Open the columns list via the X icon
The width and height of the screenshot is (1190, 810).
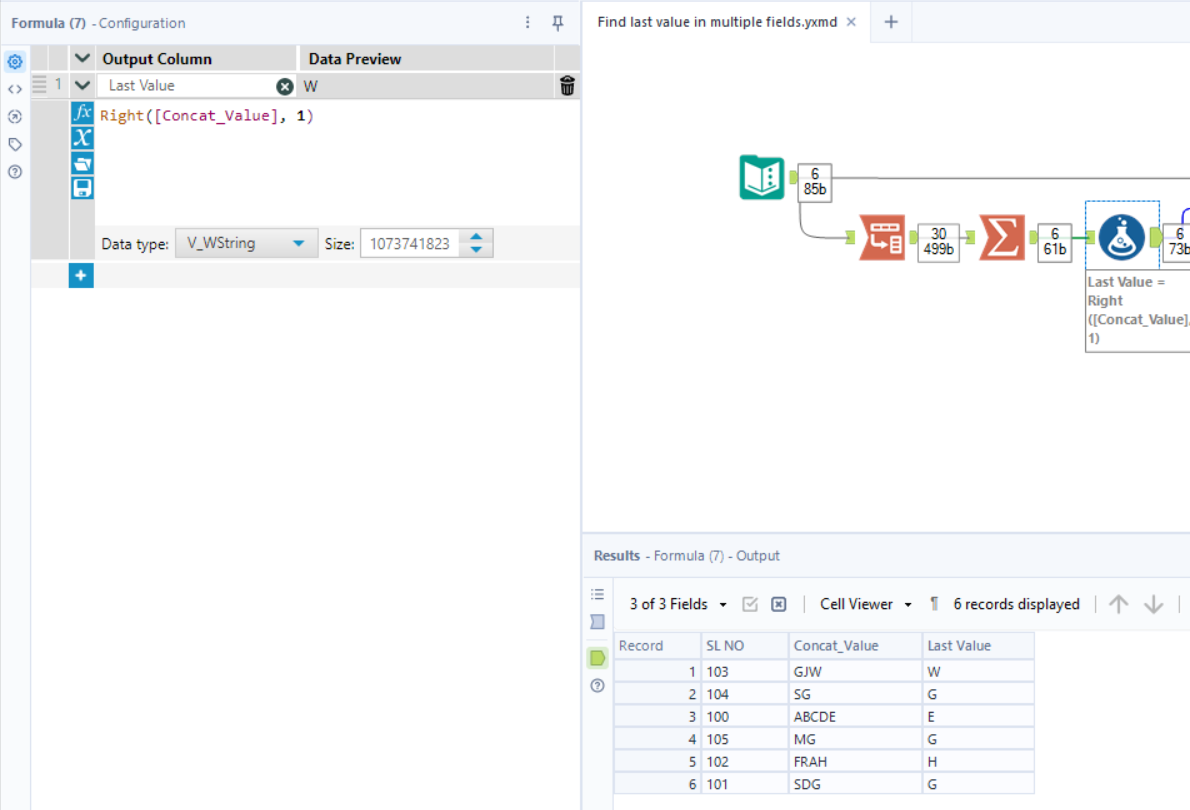82,138
